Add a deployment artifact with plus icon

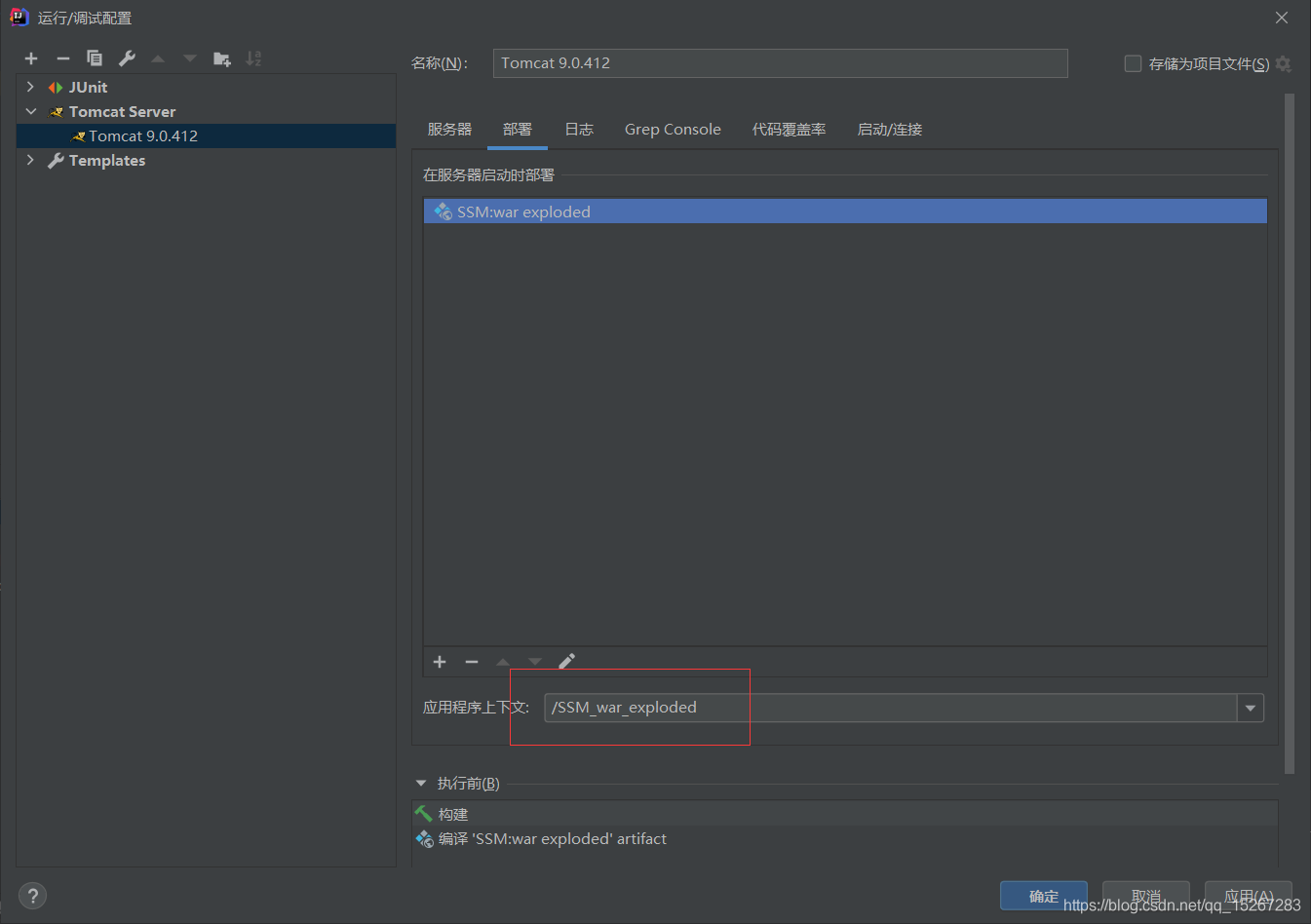(440, 662)
